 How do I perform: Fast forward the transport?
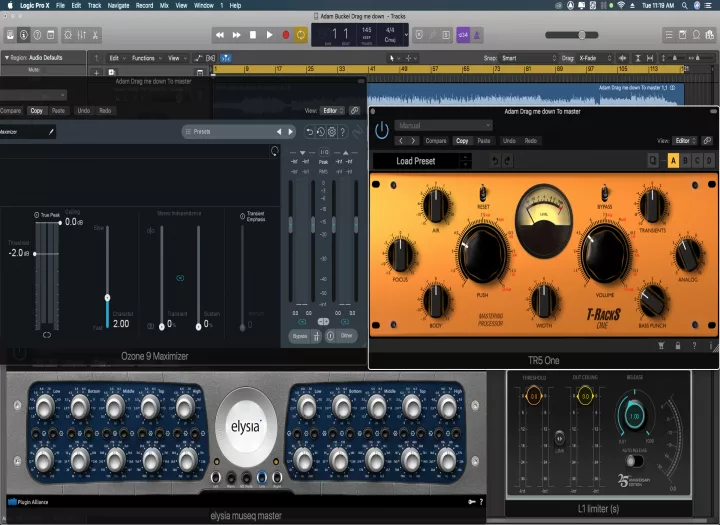(x=236, y=35)
